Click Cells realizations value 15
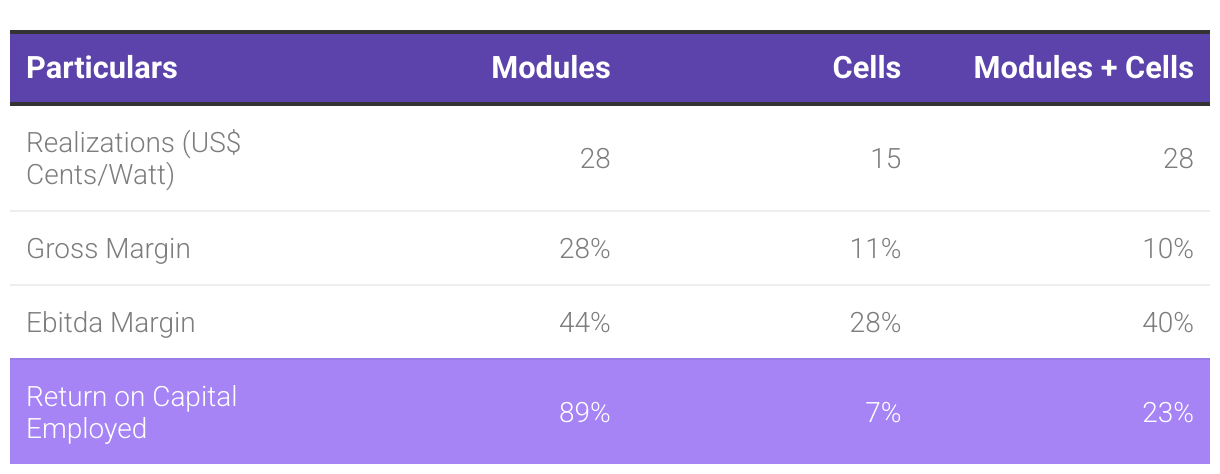This screenshot has width=1220, height=474. coord(886,159)
